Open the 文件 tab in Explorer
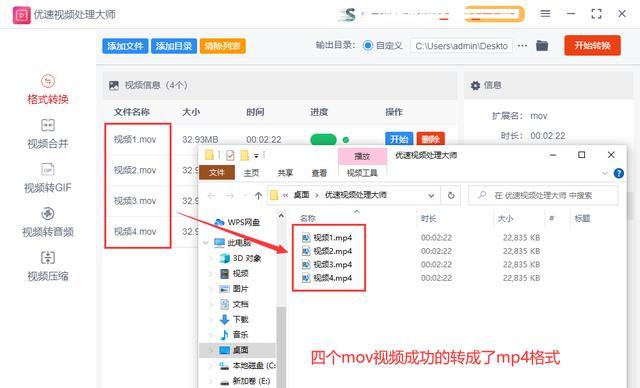This screenshot has height=388, width=640. (217, 173)
